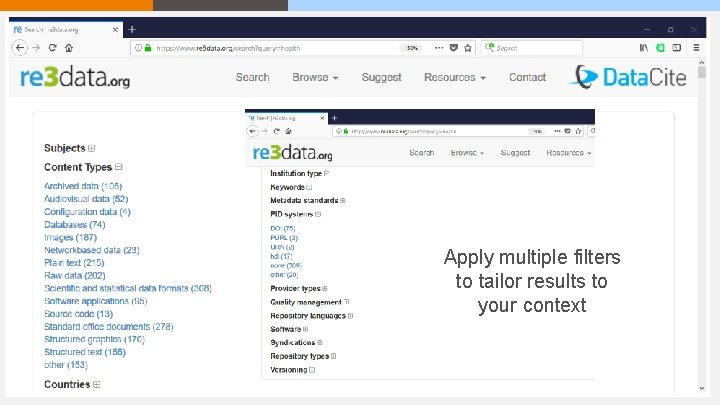Go to the Home page icon
The width and height of the screenshot is (720, 405).
pyautogui.click(x=69, y=48)
